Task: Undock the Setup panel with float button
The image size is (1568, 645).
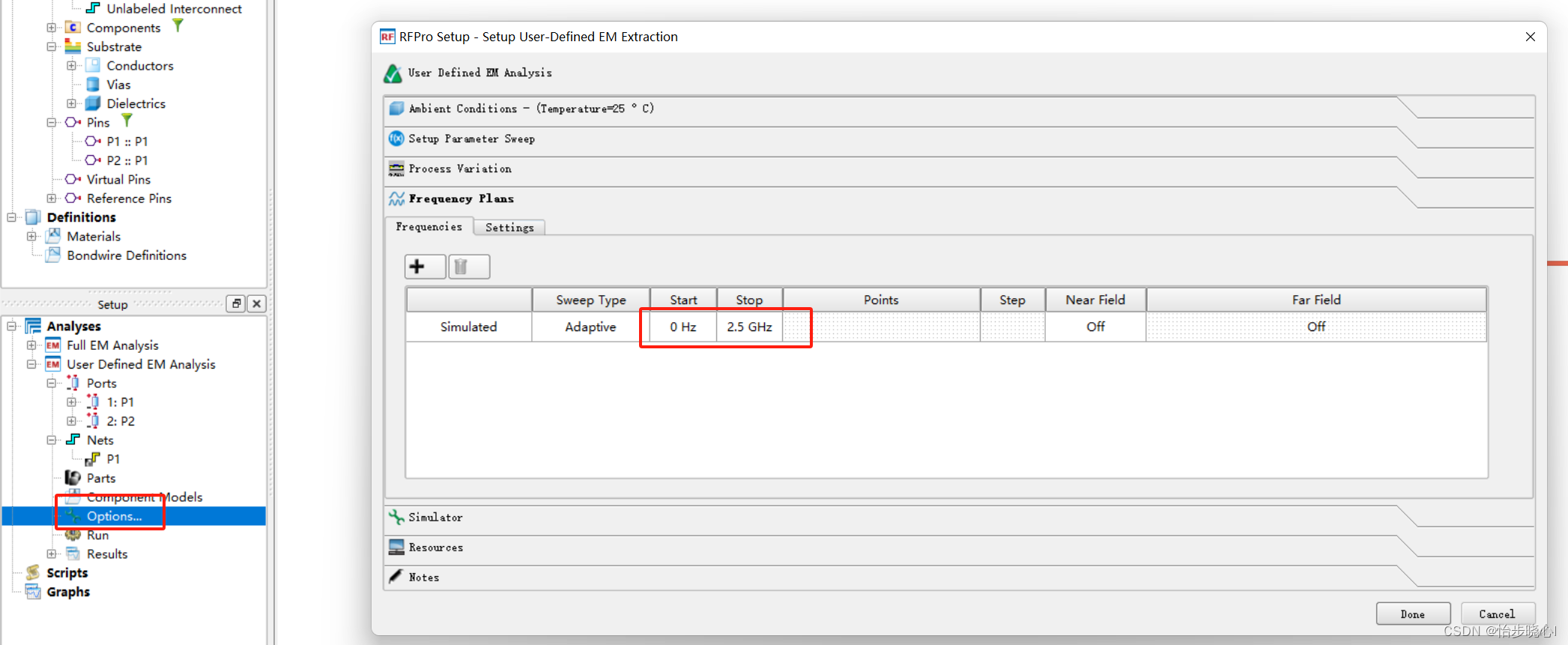Action: coord(236,303)
